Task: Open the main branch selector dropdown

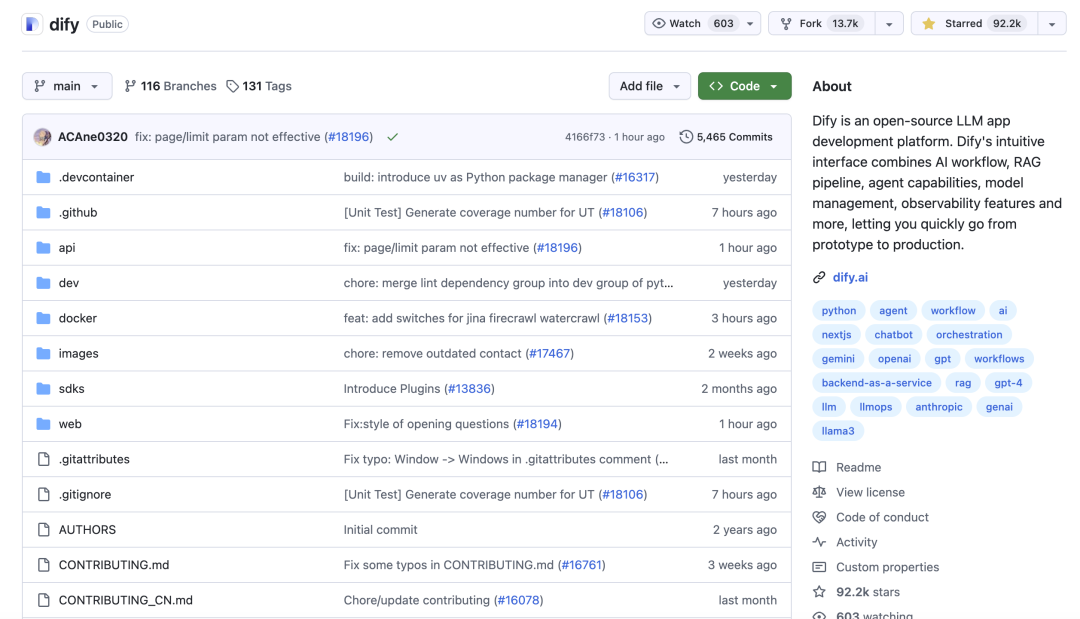Action: pos(67,86)
